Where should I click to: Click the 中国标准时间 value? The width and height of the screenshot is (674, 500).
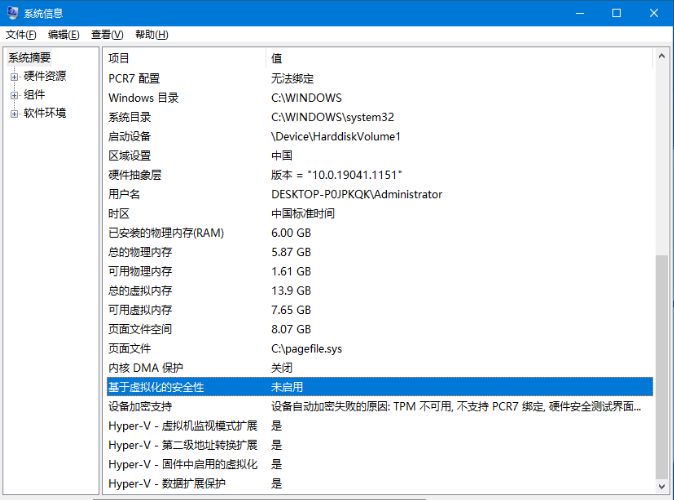point(303,214)
